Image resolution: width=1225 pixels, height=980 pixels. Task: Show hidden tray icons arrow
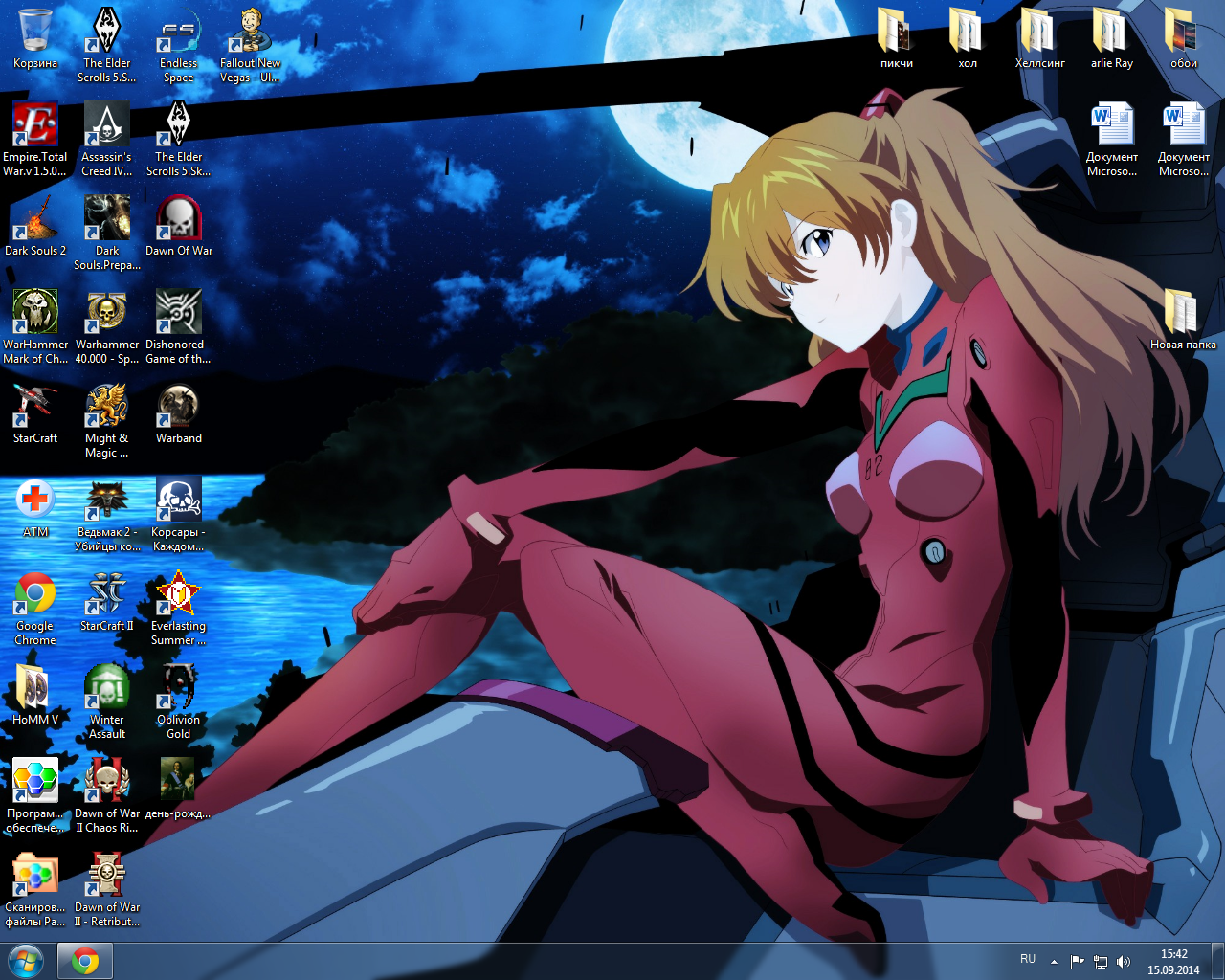[1054, 962]
